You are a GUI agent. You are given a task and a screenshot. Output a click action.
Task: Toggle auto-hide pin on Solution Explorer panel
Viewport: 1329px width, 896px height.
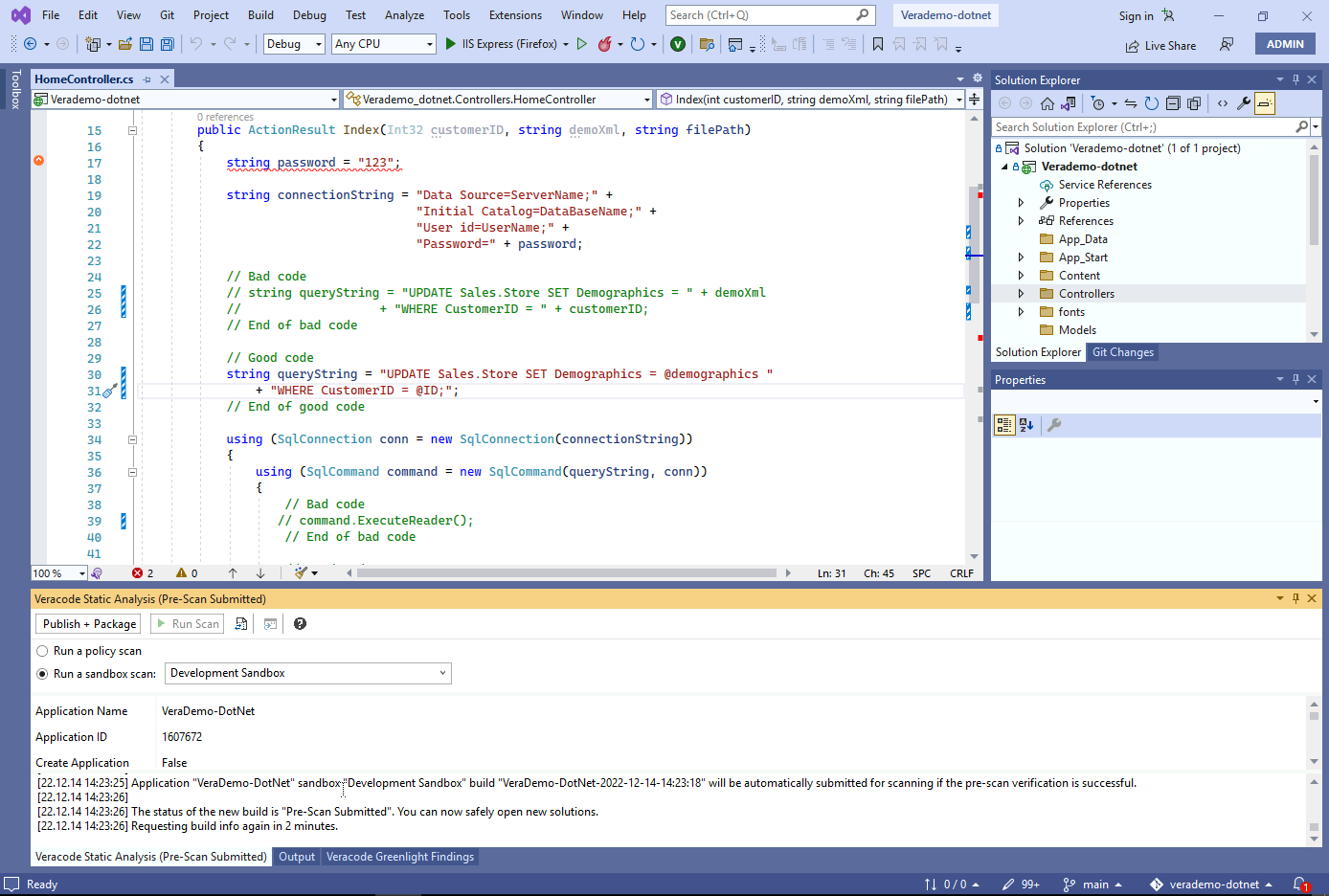tap(1295, 80)
